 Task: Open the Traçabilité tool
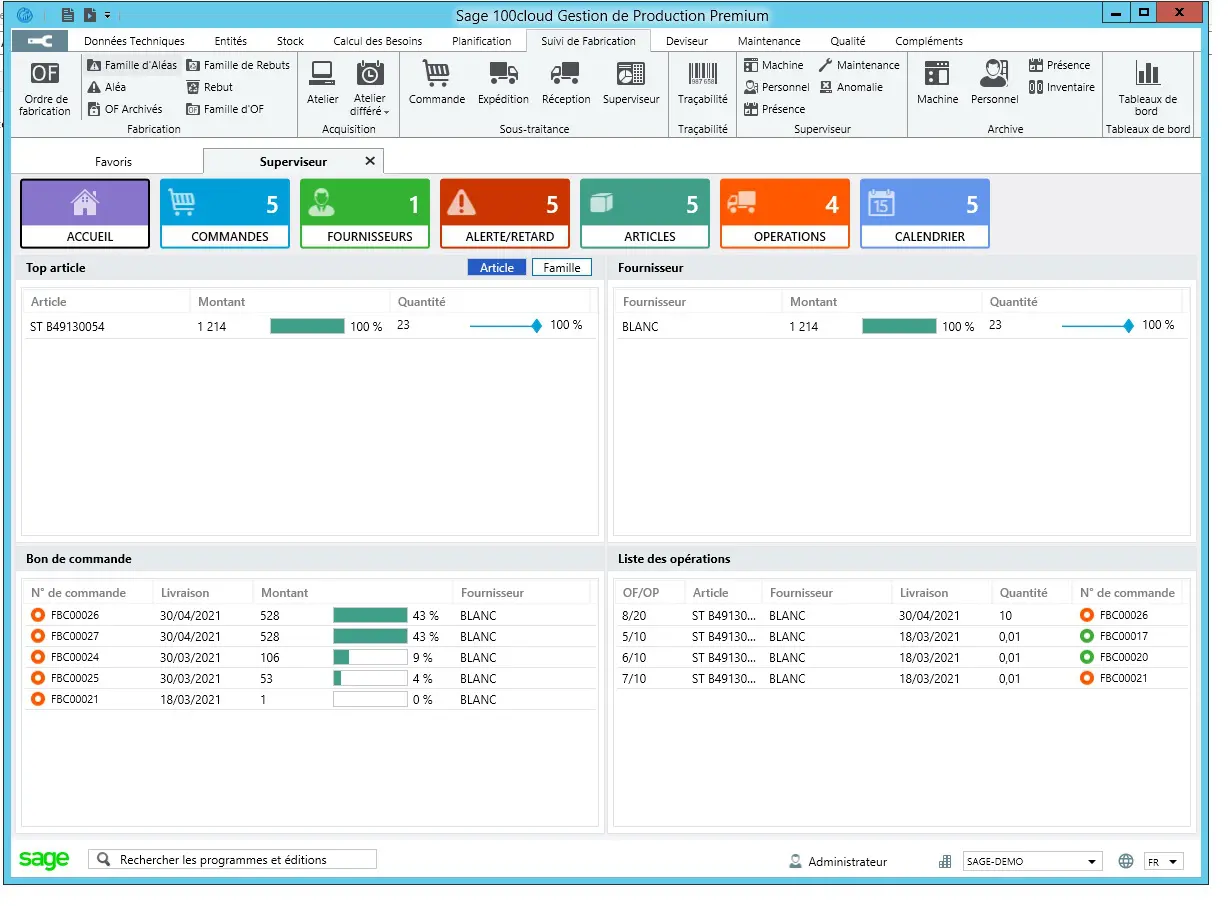coord(702,84)
